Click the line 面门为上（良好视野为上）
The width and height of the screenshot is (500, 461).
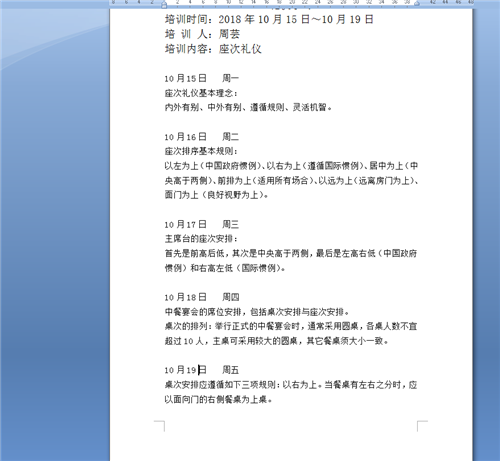pos(216,195)
